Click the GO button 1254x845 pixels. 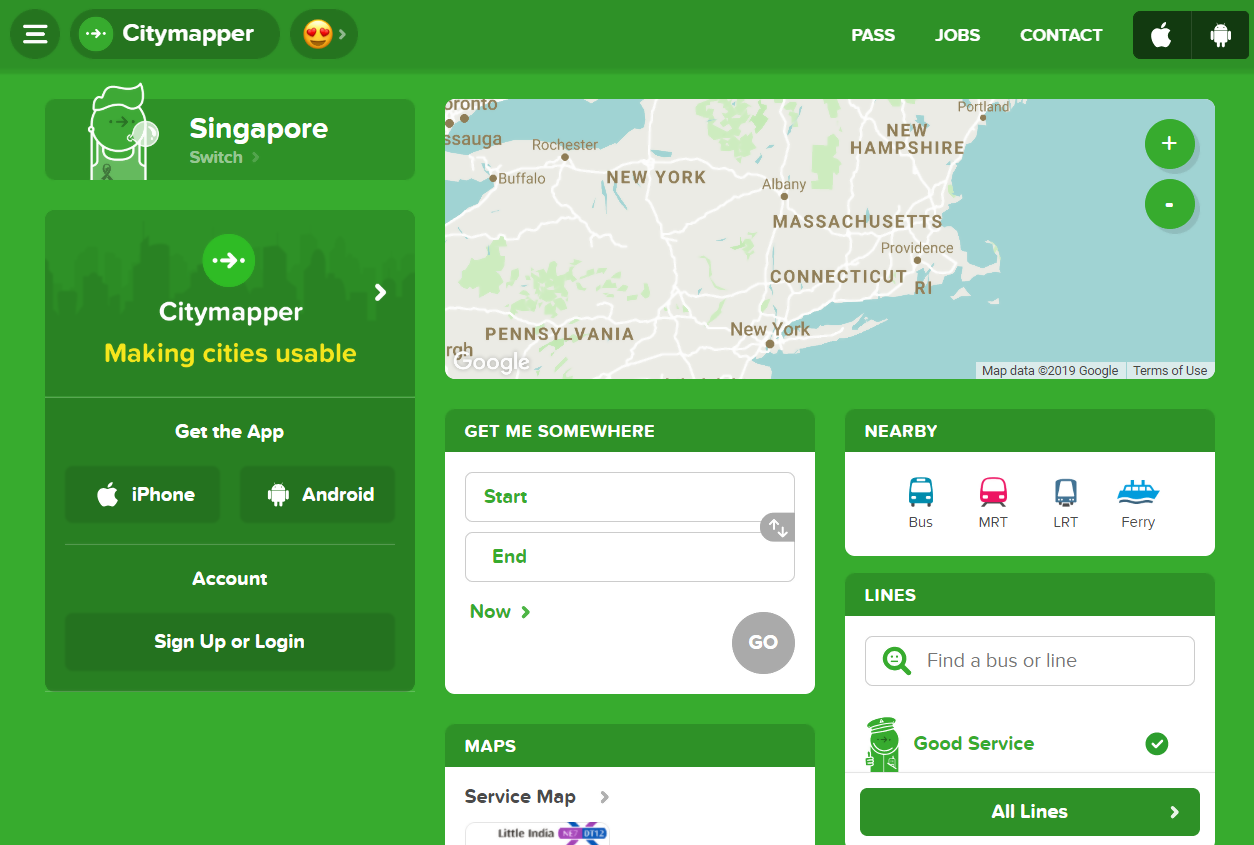point(763,642)
